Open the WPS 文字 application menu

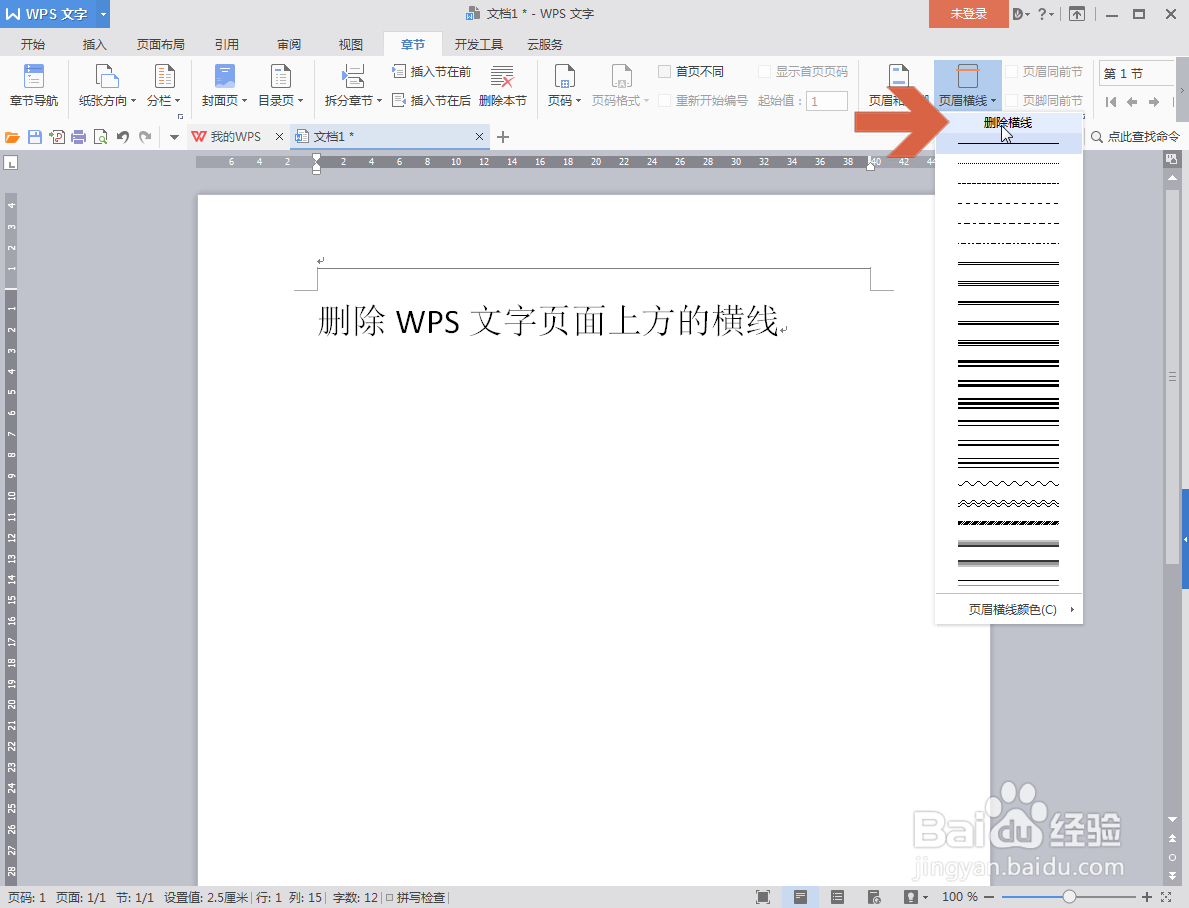coord(55,14)
